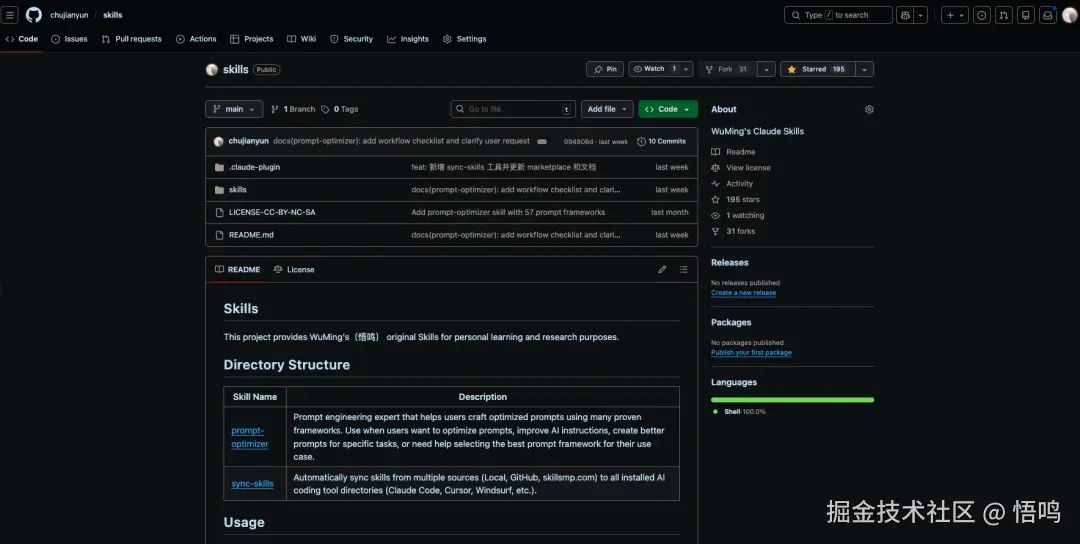The height and width of the screenshot is (544, 1080).
Task: Switch to the License tab
Action: click(x=294, y=269)
